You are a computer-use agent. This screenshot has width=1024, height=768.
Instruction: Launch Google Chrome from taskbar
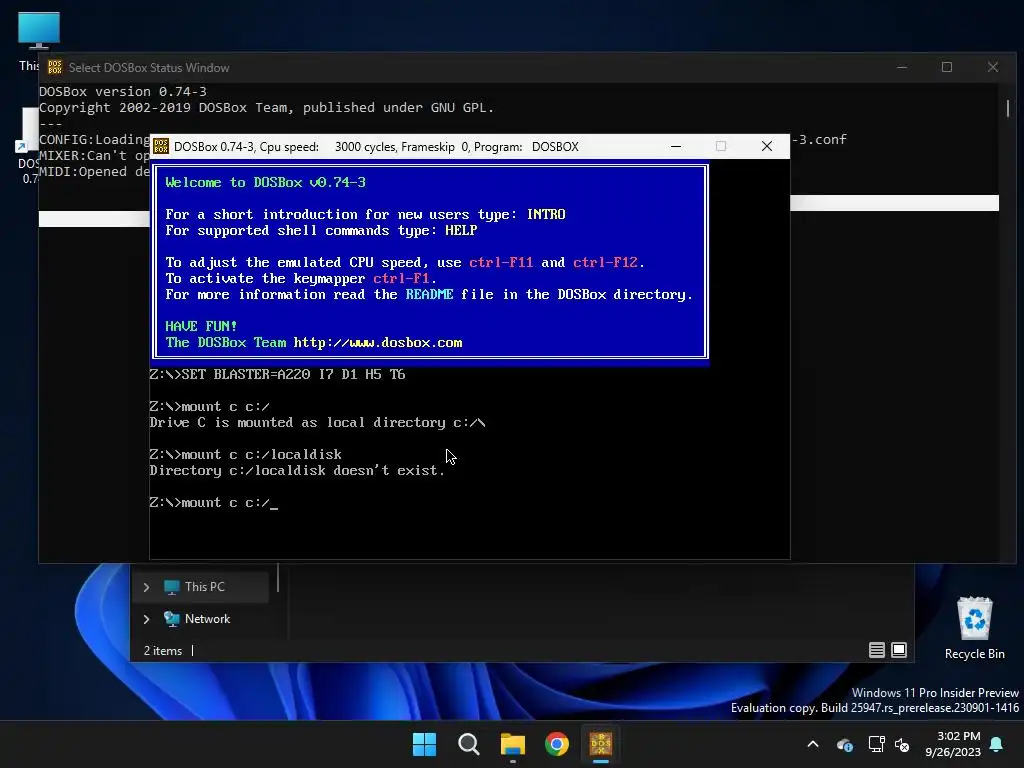556,744
